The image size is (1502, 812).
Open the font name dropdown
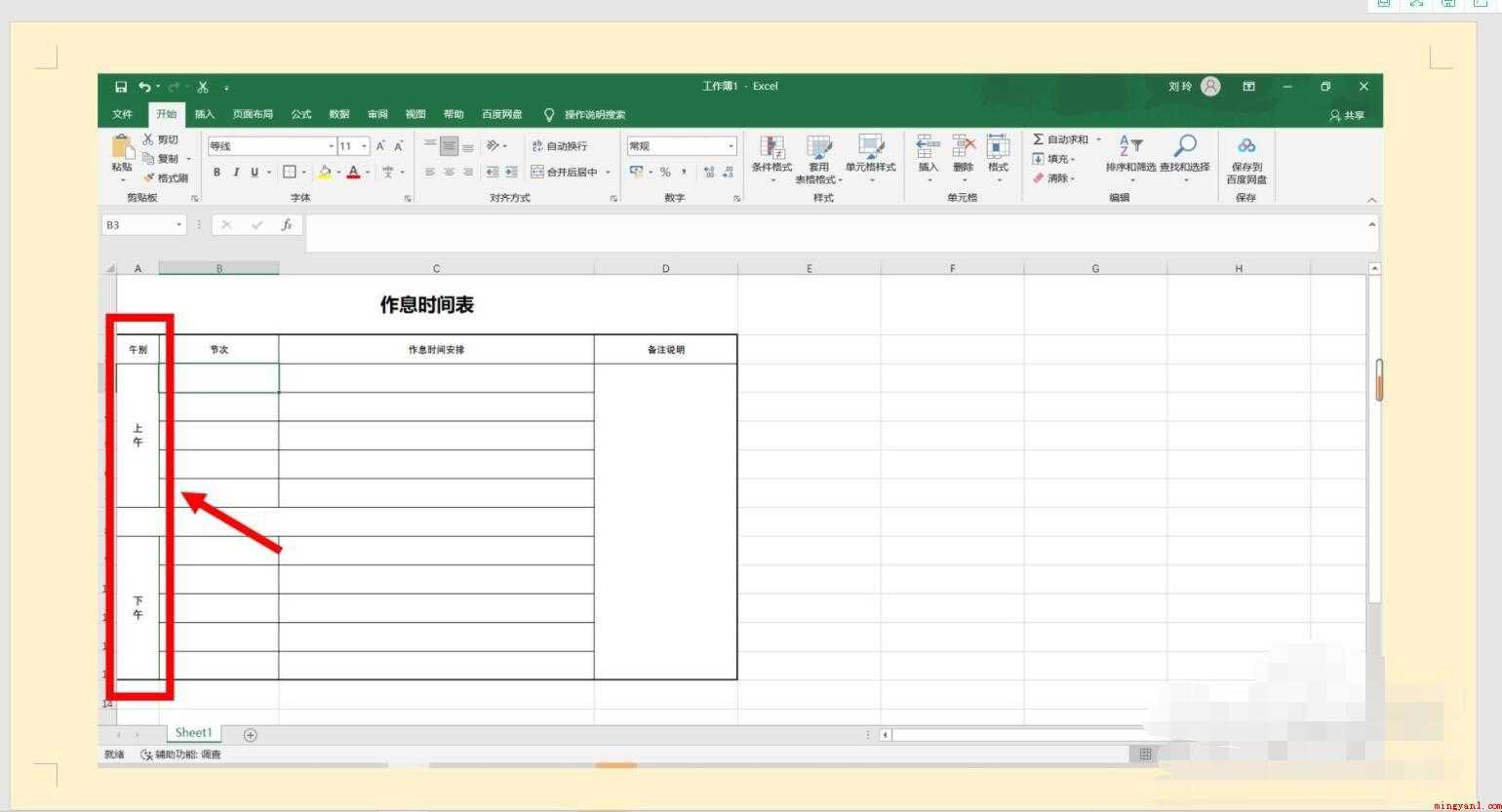click(331, 146)
